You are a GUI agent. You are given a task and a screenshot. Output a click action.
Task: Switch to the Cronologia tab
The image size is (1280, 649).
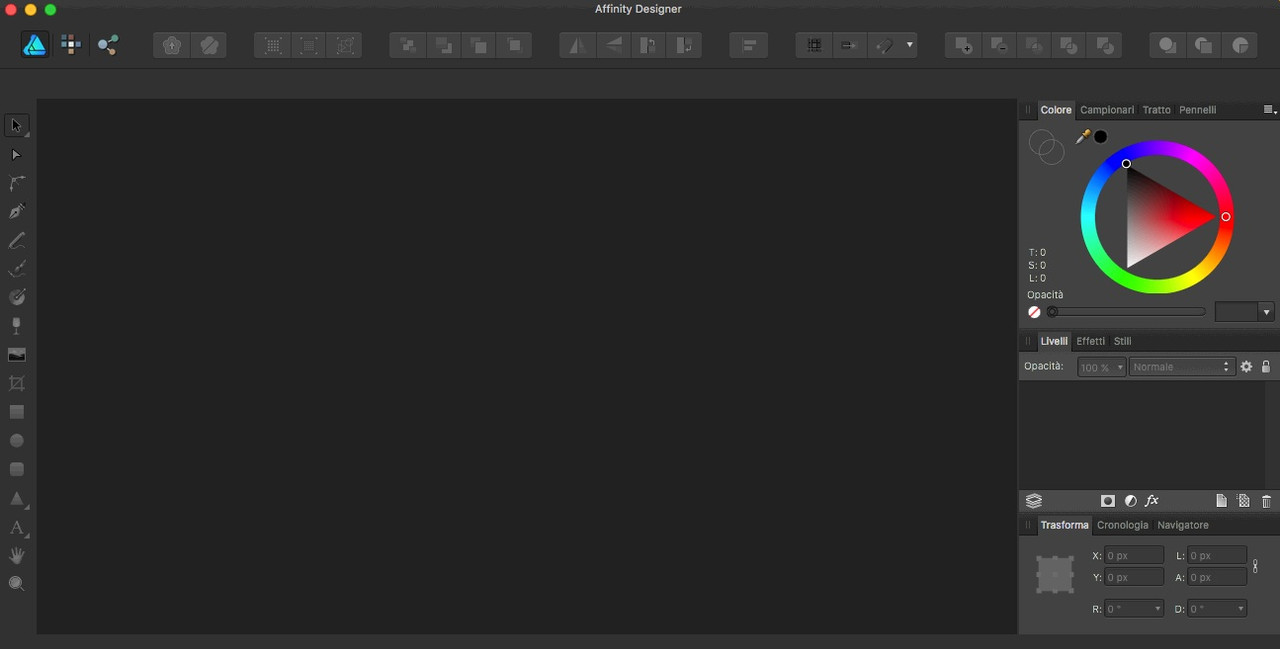click(1123, 525)
